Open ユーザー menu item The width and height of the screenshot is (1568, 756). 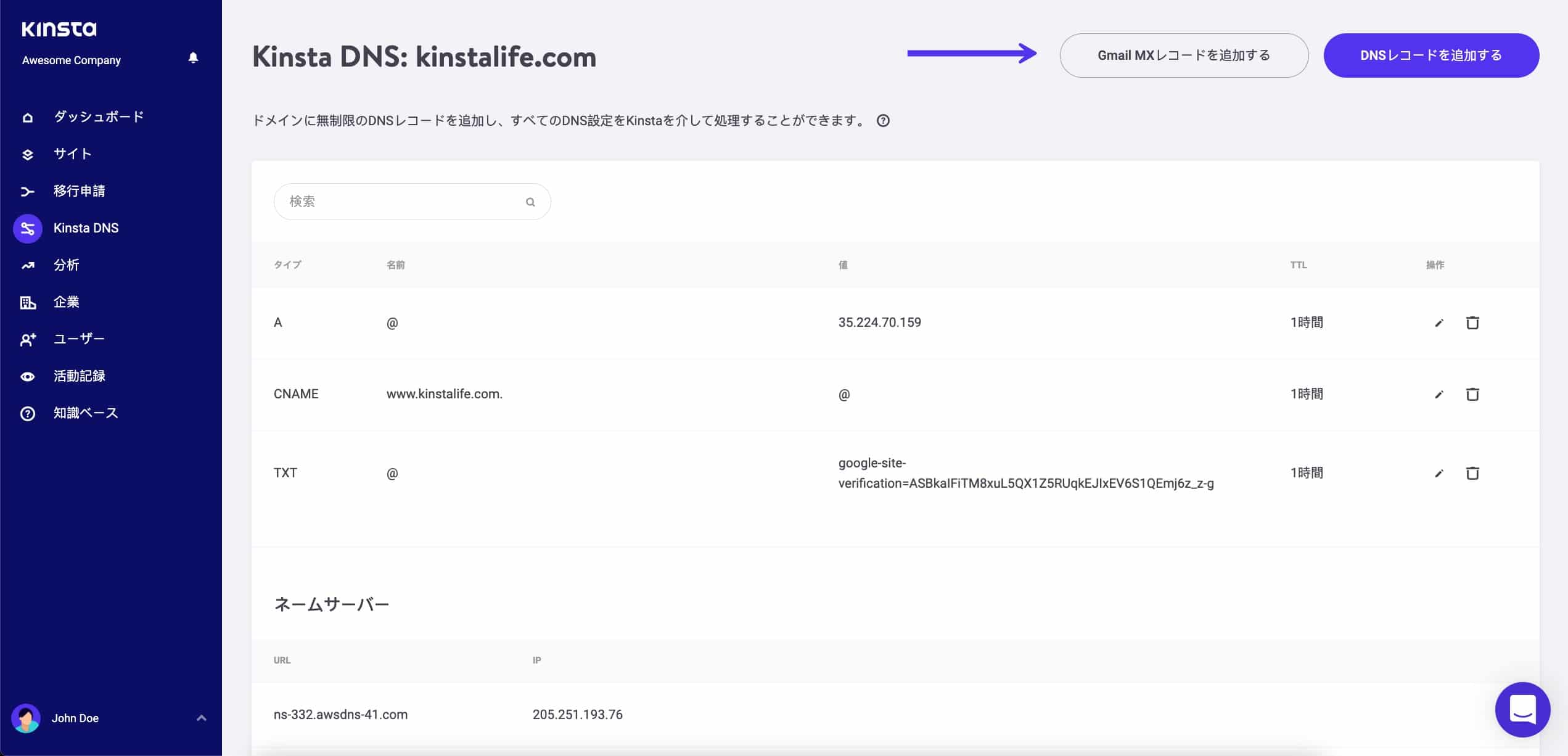[x=79, y=339]
